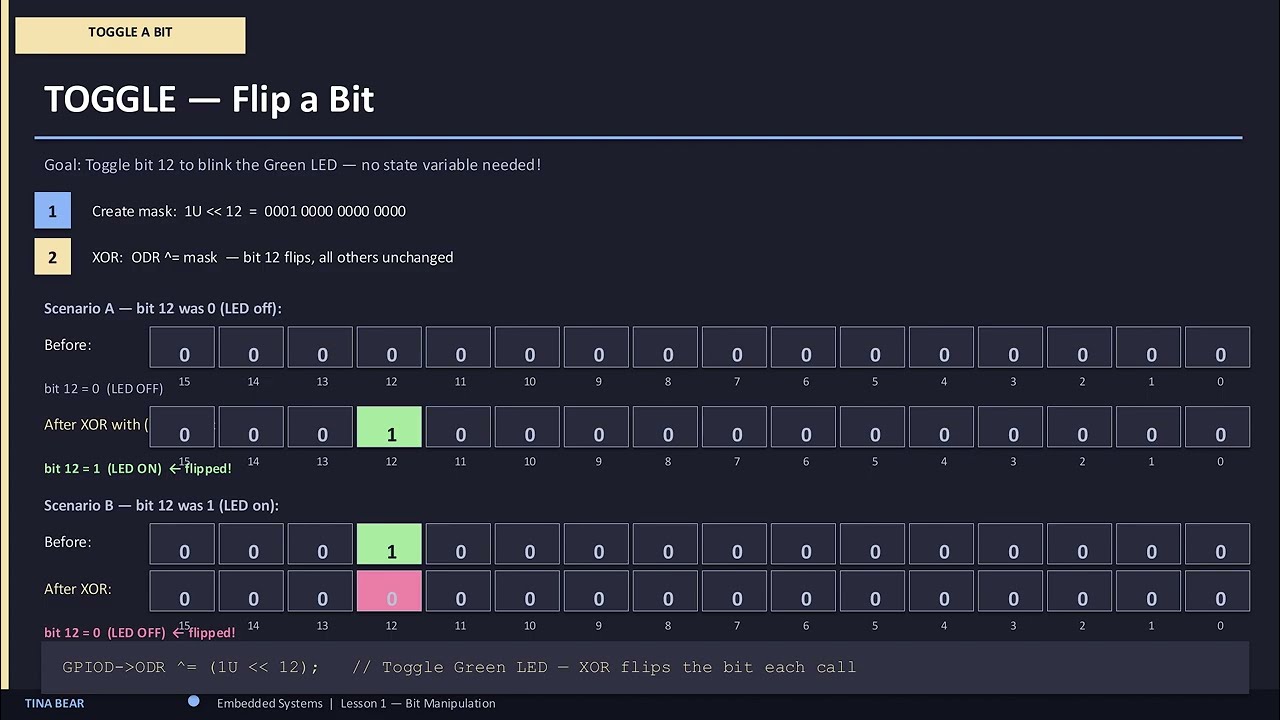Viewport: 1280px width, 720px height.
Task: Click the GPIOD->ODR code line box
Action: (646, 667)
